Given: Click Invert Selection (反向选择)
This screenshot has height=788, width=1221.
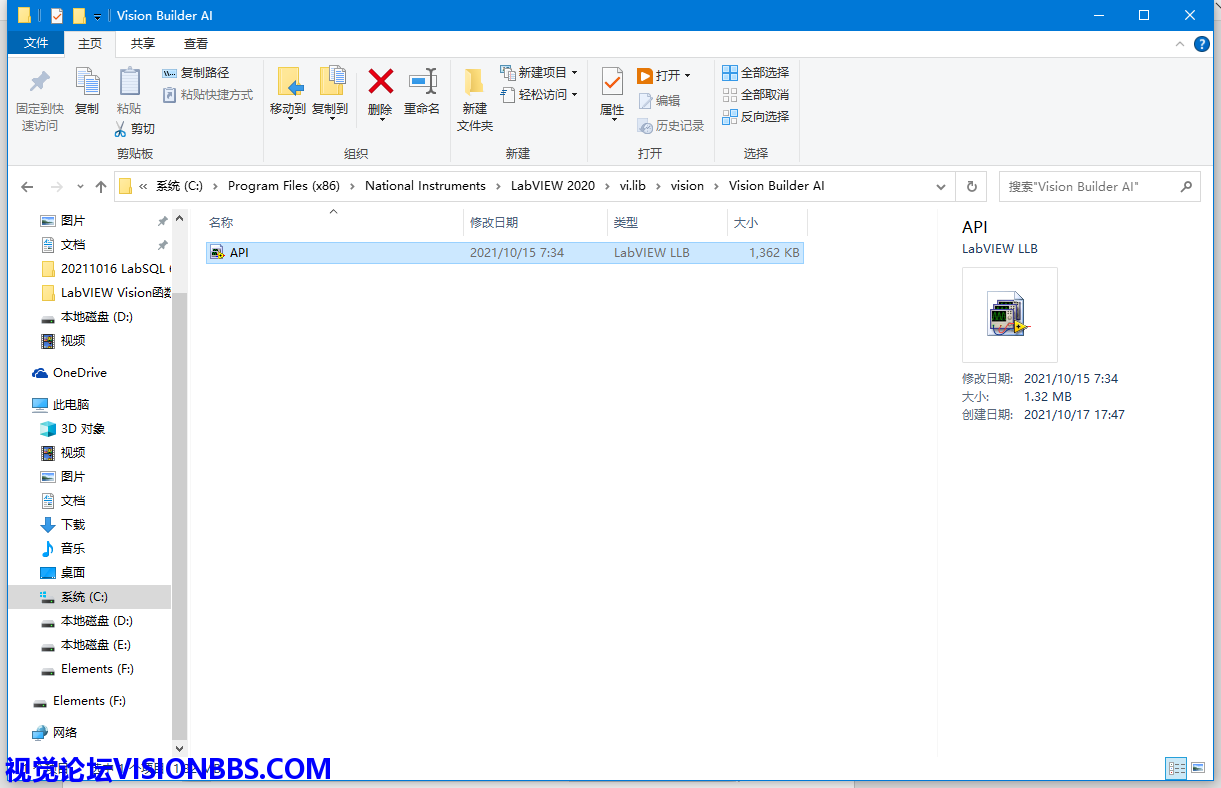Looking at the screenshot, I should pyautogui.click(x=756, y=117).
